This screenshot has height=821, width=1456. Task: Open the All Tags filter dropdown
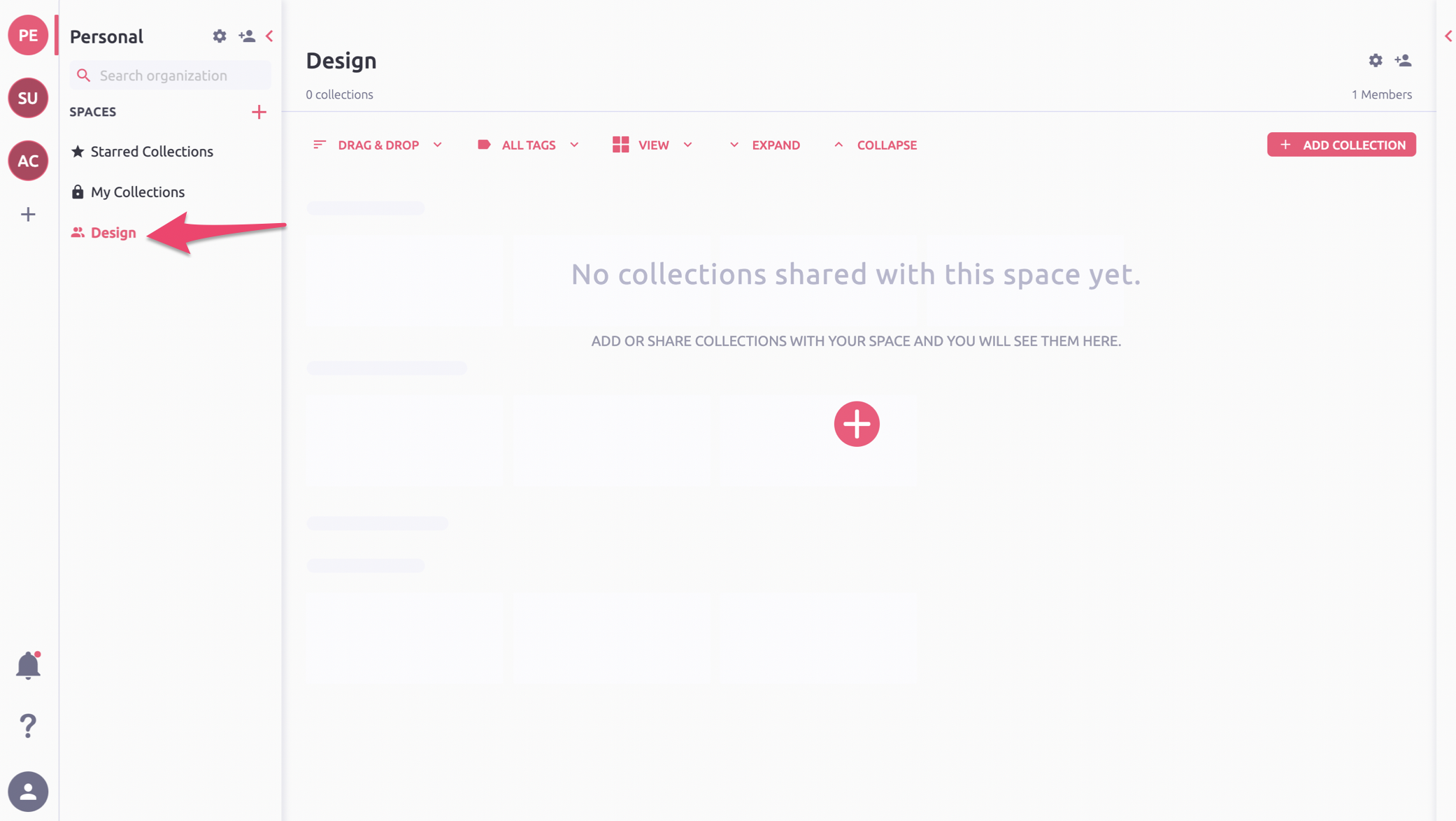528,145
